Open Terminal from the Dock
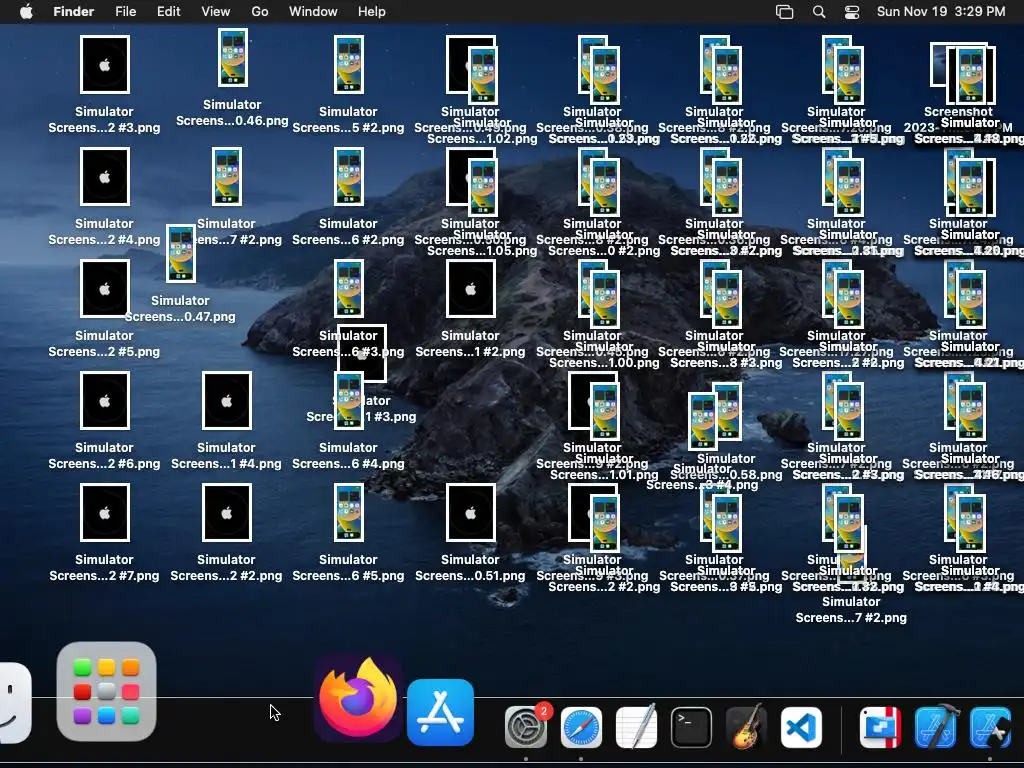The image size is (1024, 768). pyautogui.click(x=692, y=727)
